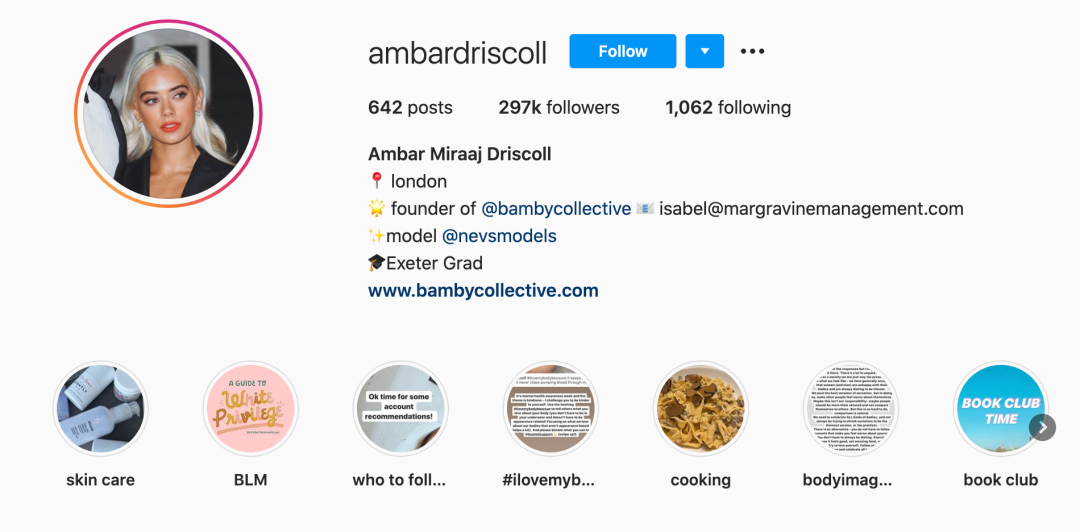
Task: Open the #ilovemyb... highlight circle
Action: [x=550, y=409]
